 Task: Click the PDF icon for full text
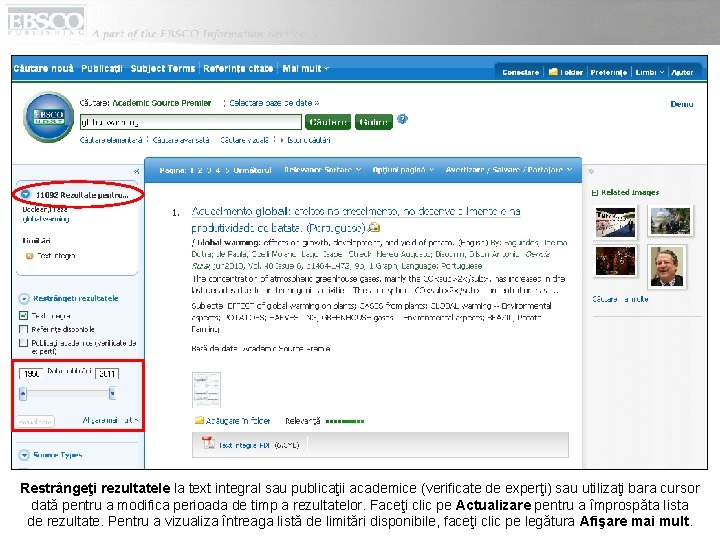[208, 443]
